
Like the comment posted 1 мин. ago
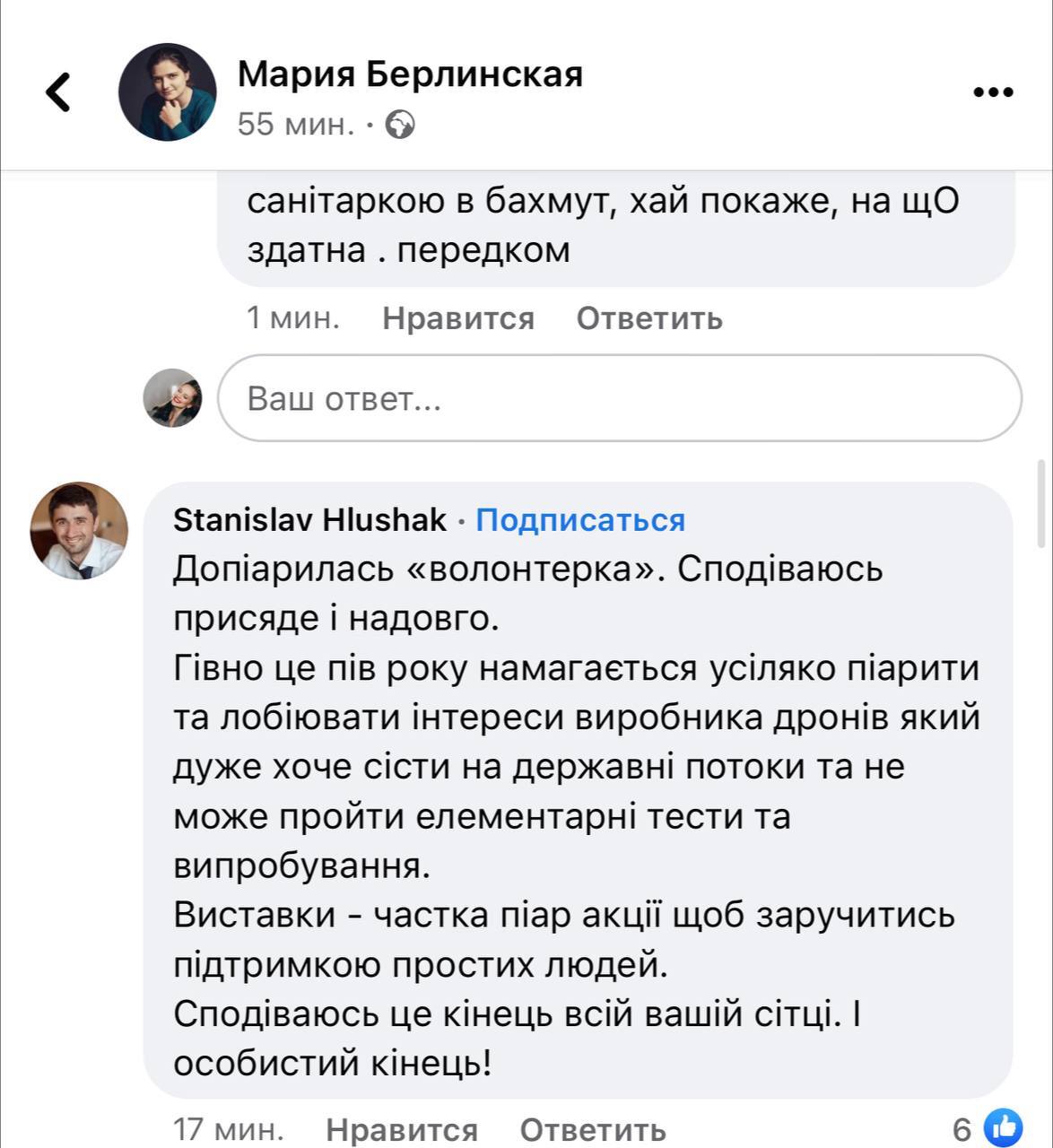[x=457, y=317]
